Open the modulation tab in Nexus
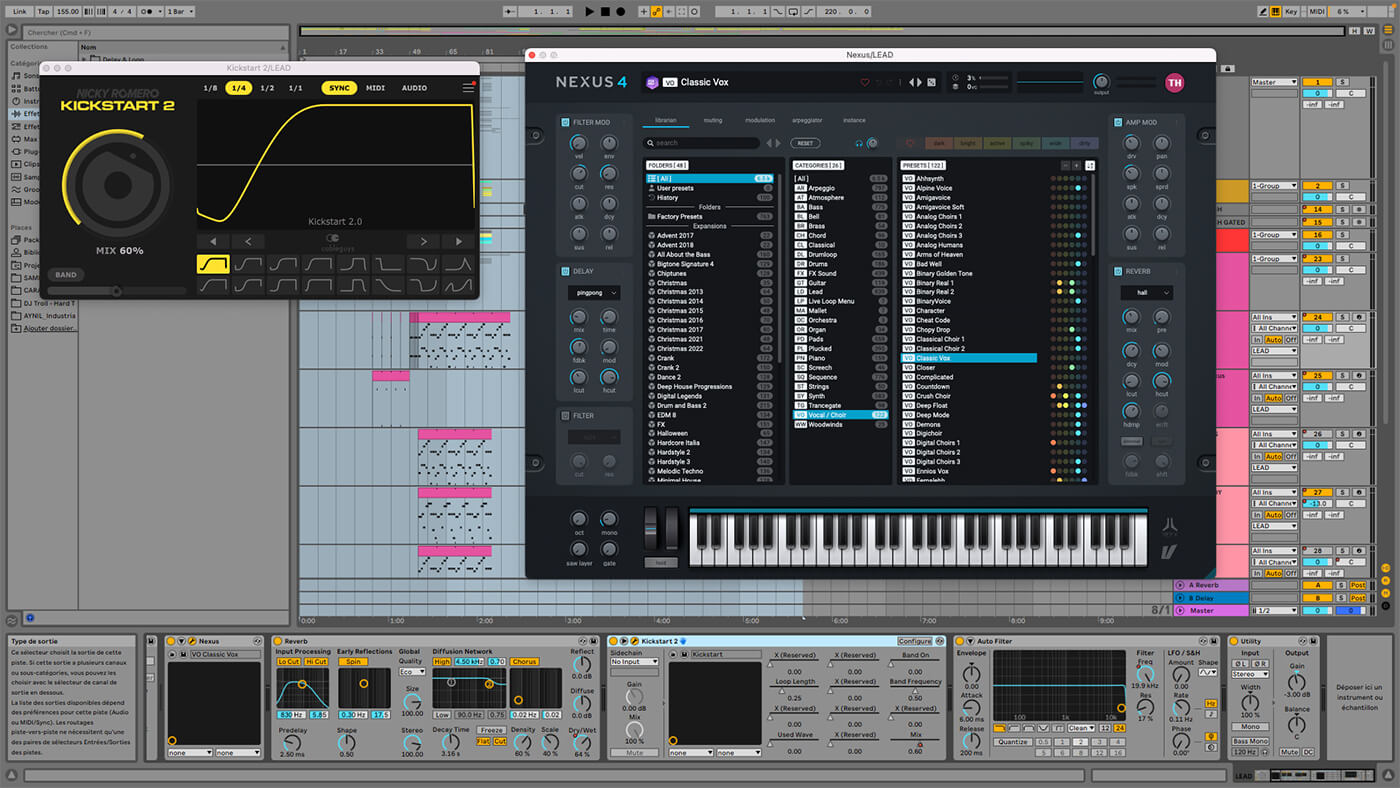 coord(759,120)
